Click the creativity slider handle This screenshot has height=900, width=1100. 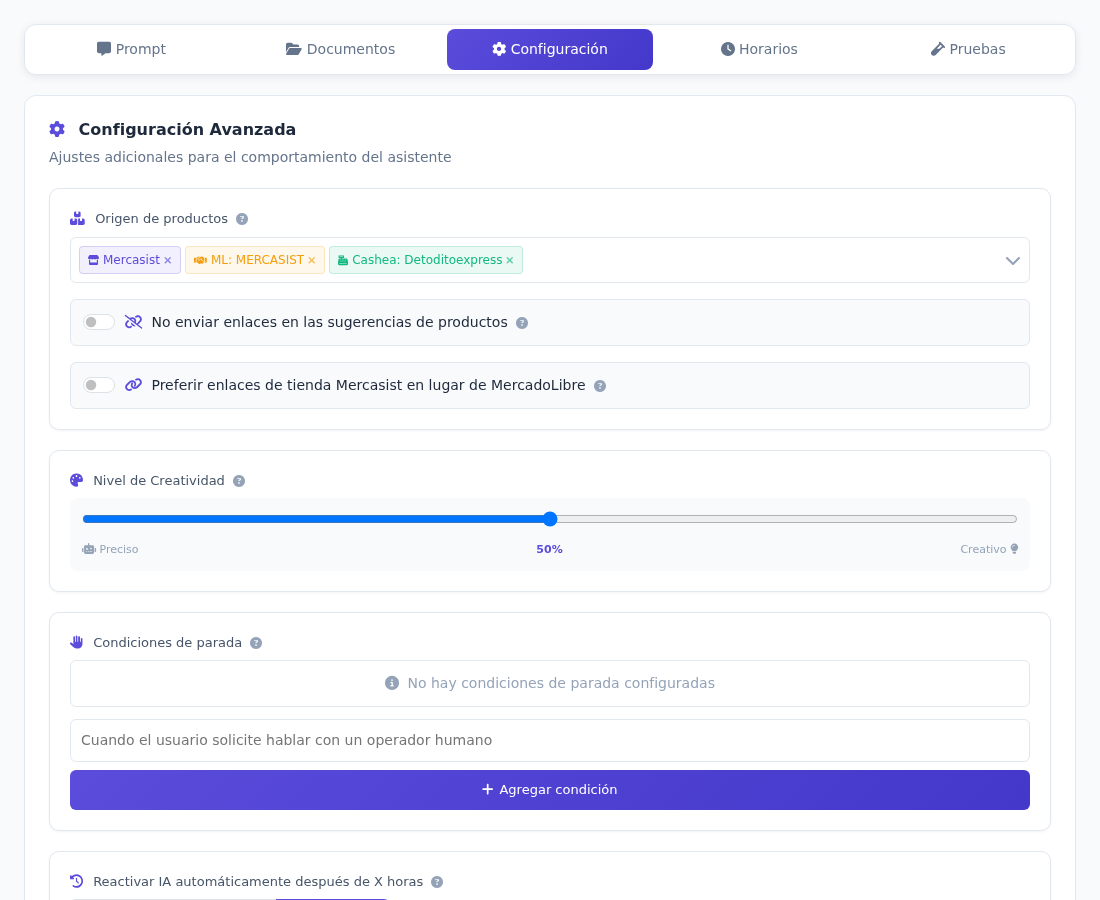click(x=550, y=519)
